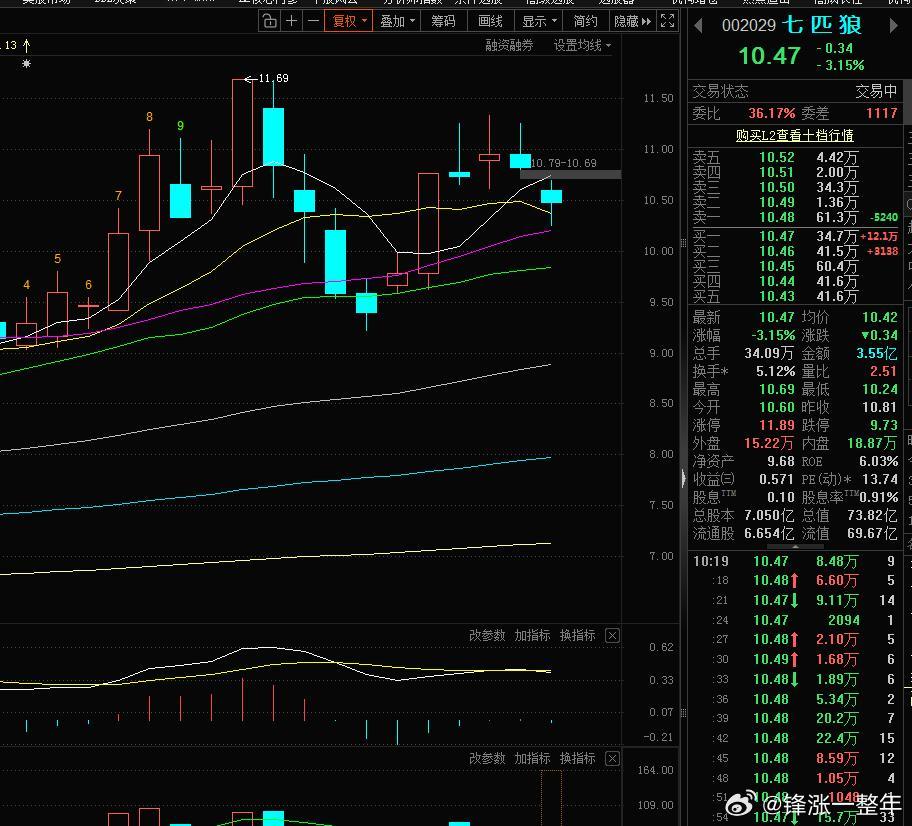Click the asterisk marker near chart top-left
This screenshot has width=912, height=826.
26,63
